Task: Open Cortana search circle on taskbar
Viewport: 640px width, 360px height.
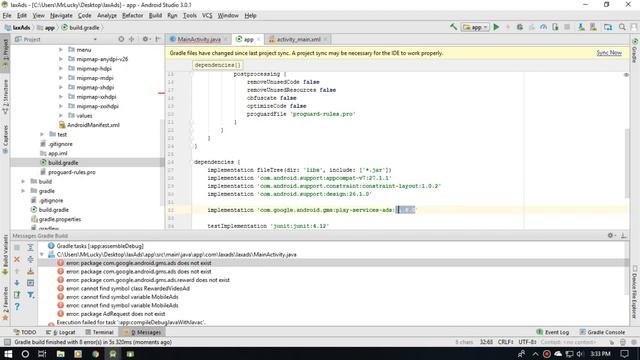Action: (x=25, y=354)
